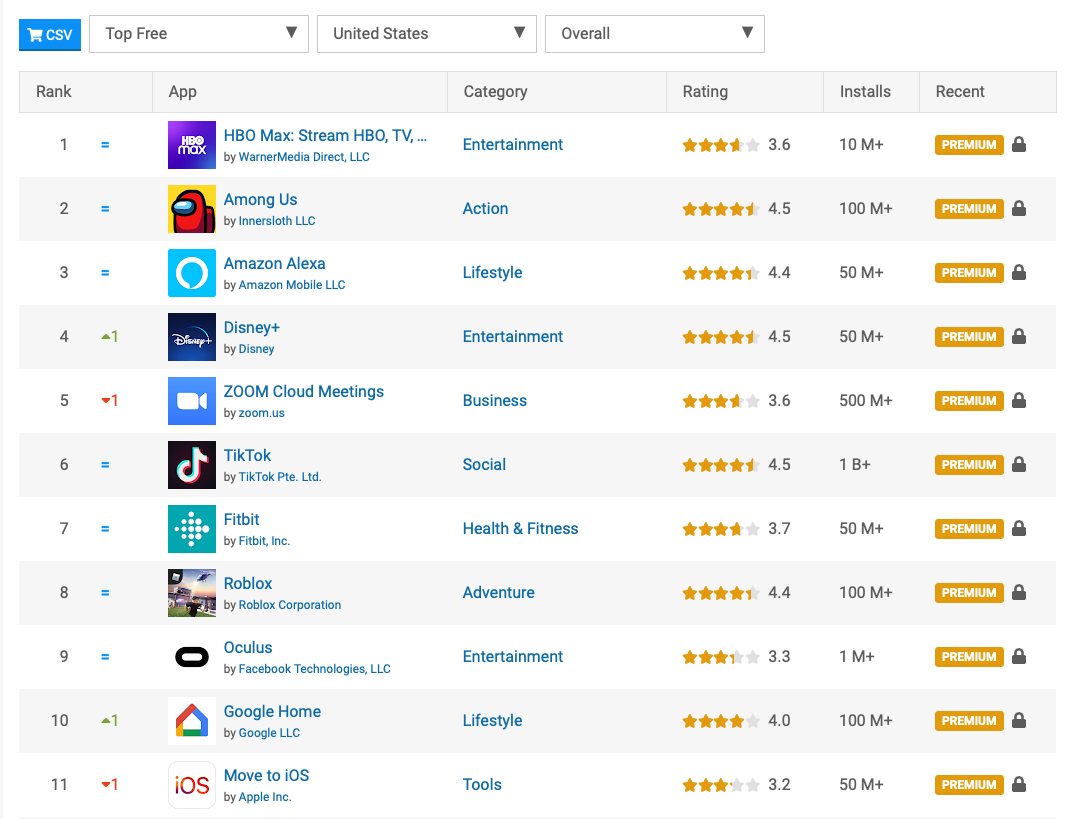Click the lock icon in Roblox row
This screenshot has width=1072, height=819.
click(1019, 592)
